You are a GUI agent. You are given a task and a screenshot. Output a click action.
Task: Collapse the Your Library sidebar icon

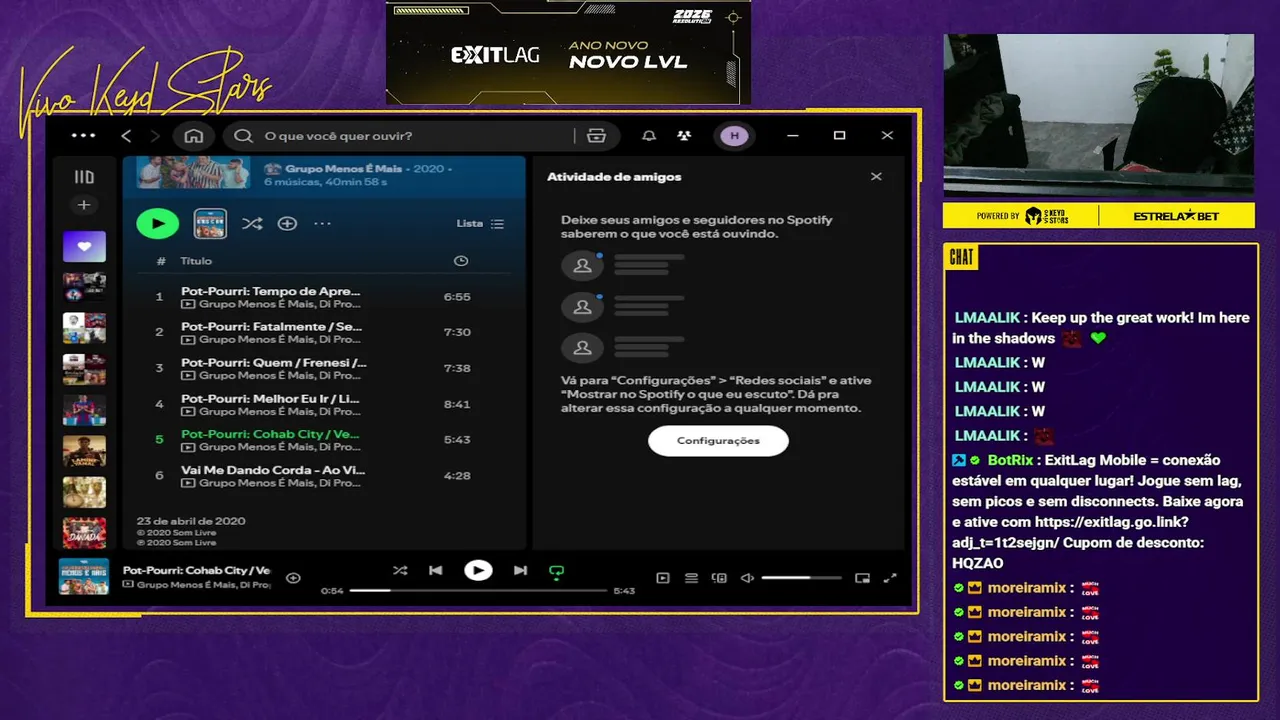tap(84, 177)
